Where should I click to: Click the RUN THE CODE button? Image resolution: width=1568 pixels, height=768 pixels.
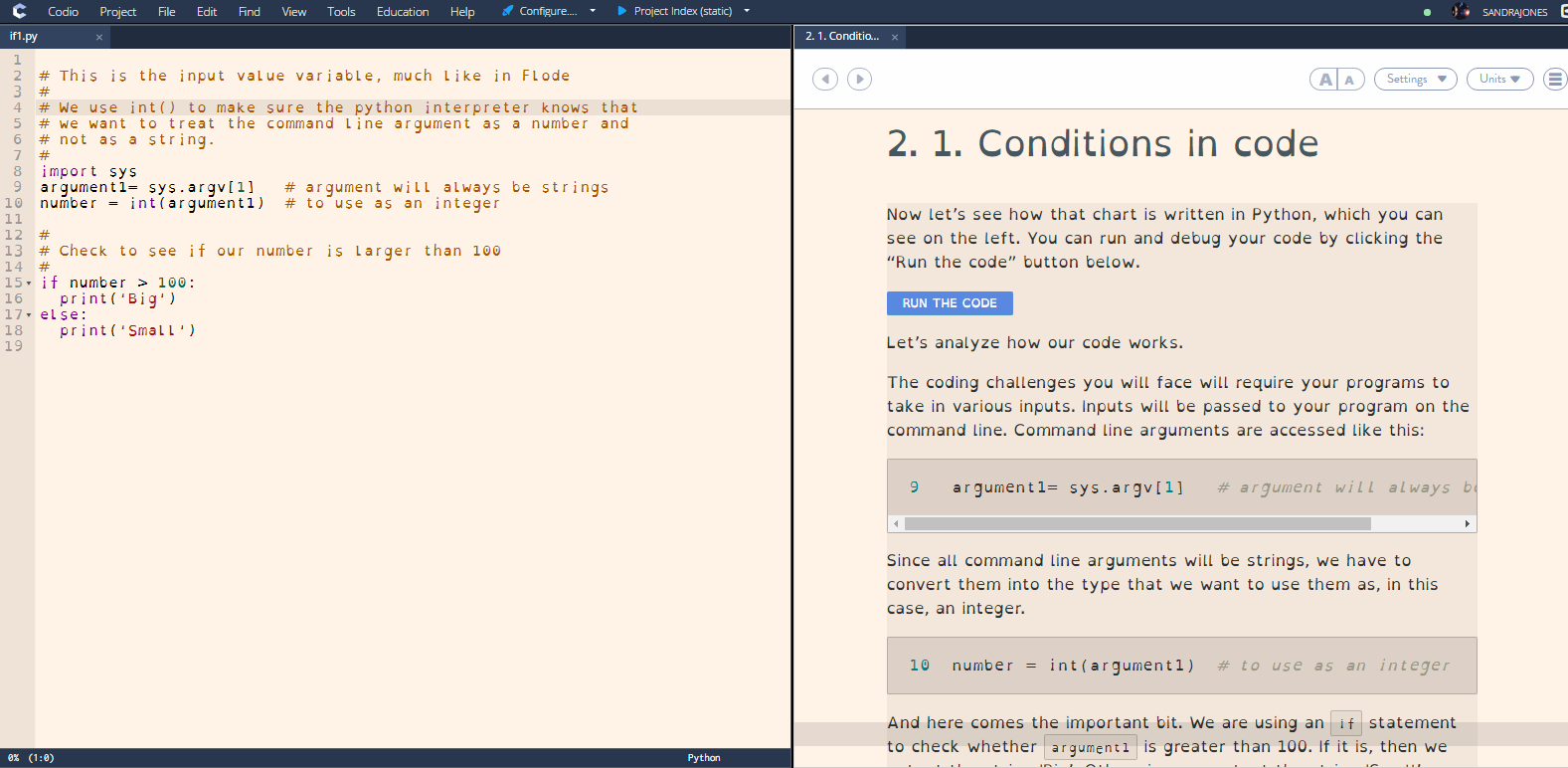950,303
